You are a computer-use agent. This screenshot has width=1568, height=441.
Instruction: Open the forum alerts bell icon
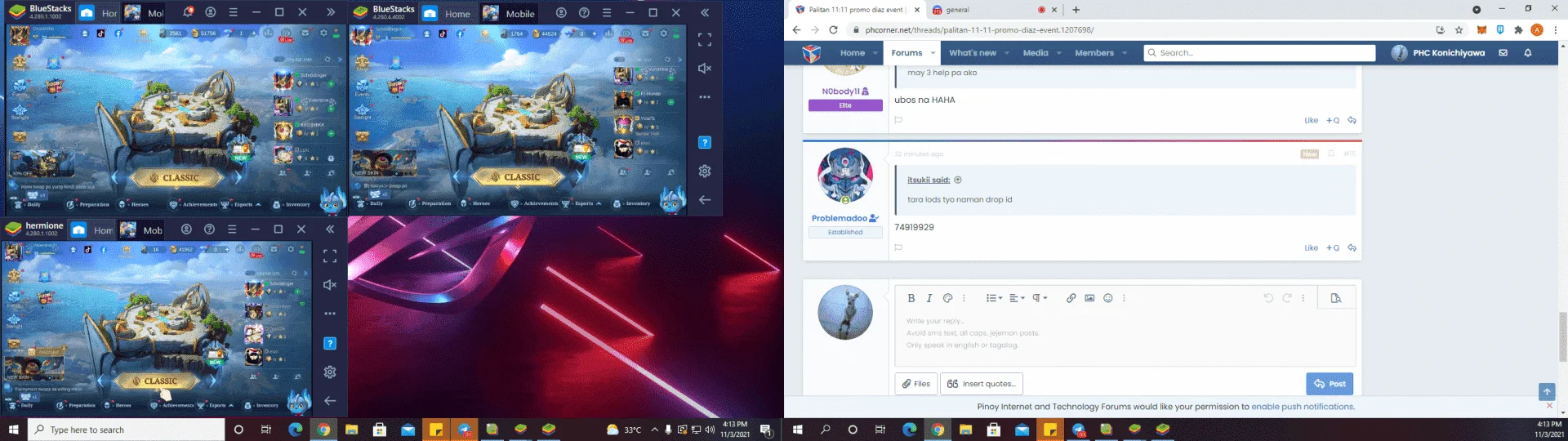pos(1528,53)
